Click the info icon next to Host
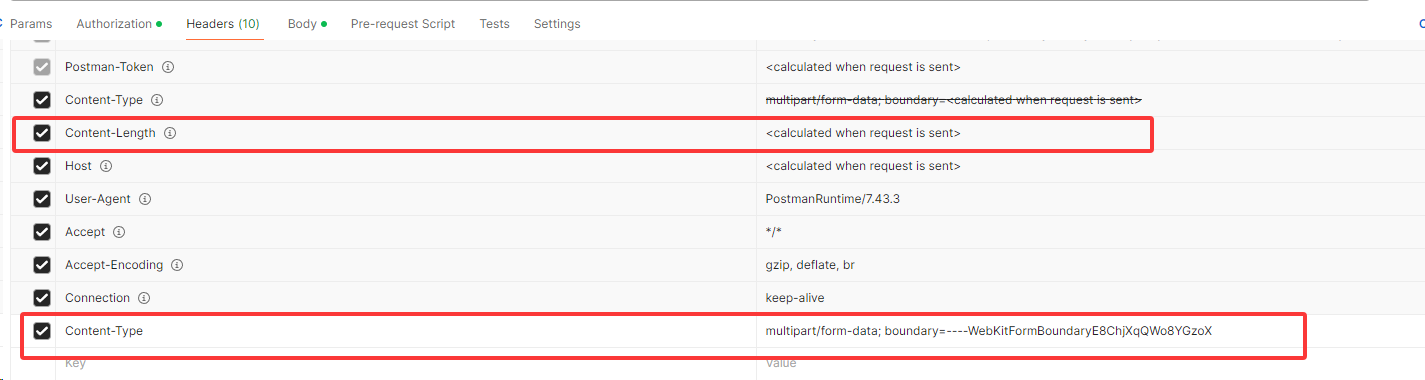Viewport: 1425px width, 380px height. 106,166
